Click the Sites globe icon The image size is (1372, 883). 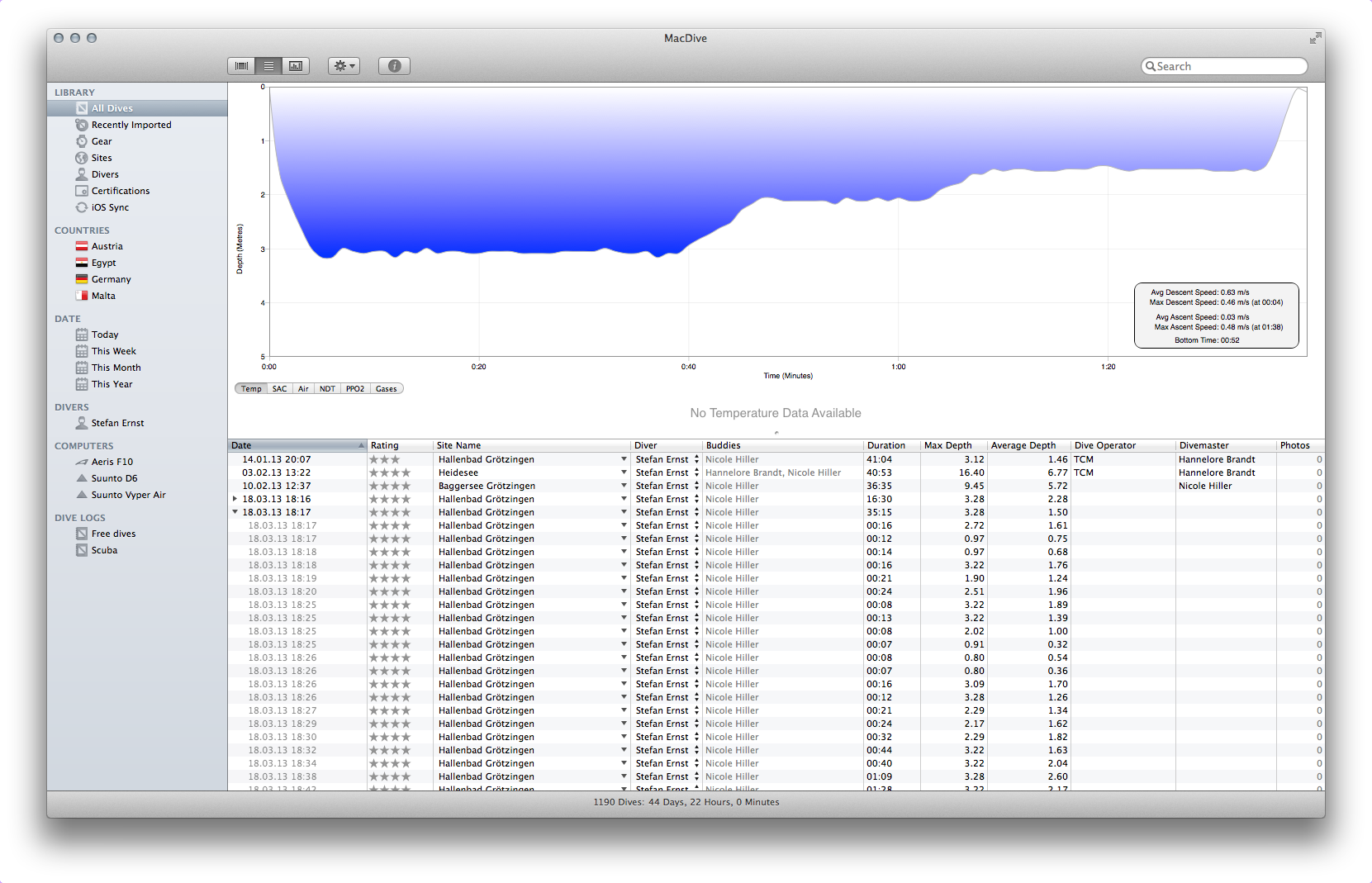(x=82, y=158)
